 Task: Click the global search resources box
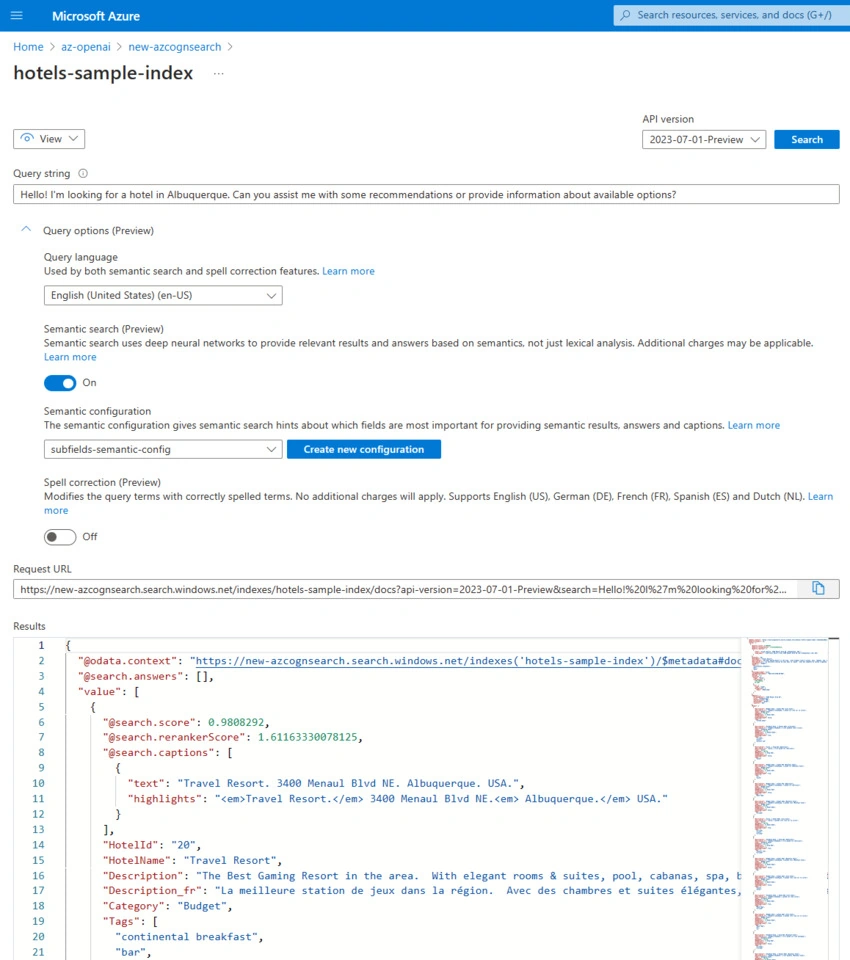click(731, 15)
